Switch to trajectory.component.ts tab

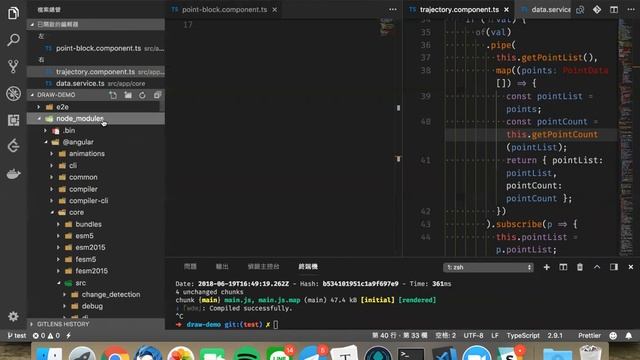[459, 9]
